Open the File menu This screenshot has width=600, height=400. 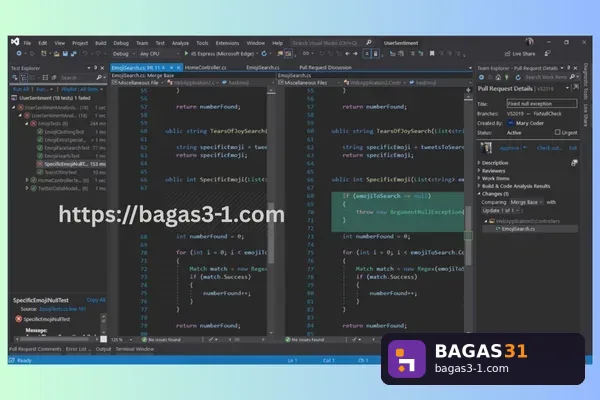click(27, 43)
